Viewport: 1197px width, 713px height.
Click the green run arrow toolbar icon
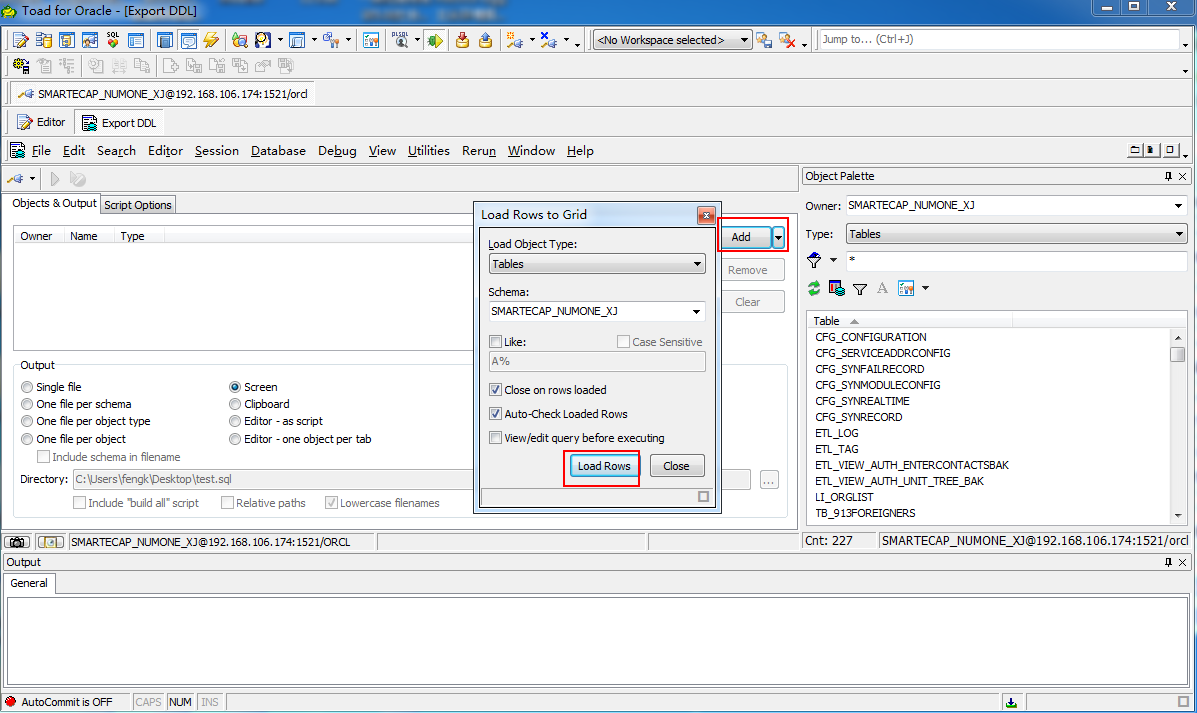[435, 40]
